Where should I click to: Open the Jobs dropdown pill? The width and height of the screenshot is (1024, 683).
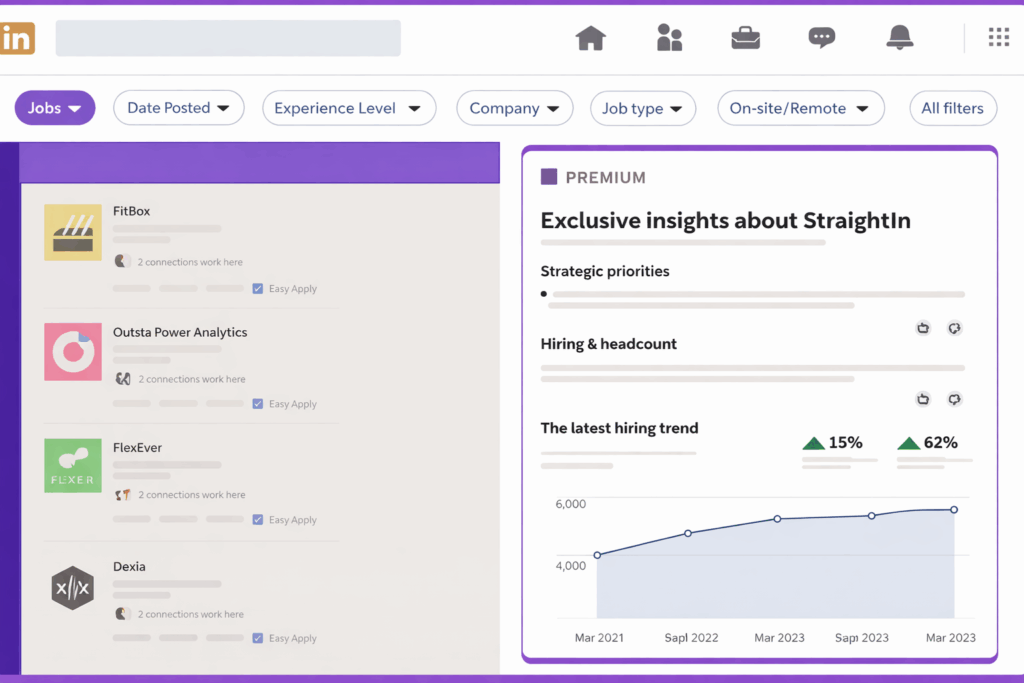click(x=55, y=108)
